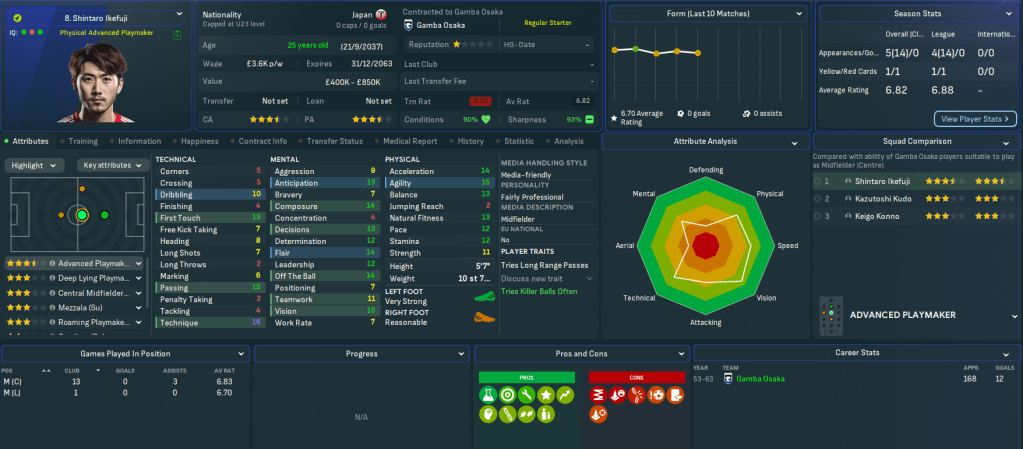This screenshot has width=1023, height=449.
Task: Click the Japan flag icon beside nationality
Action: tap(380, 15)
